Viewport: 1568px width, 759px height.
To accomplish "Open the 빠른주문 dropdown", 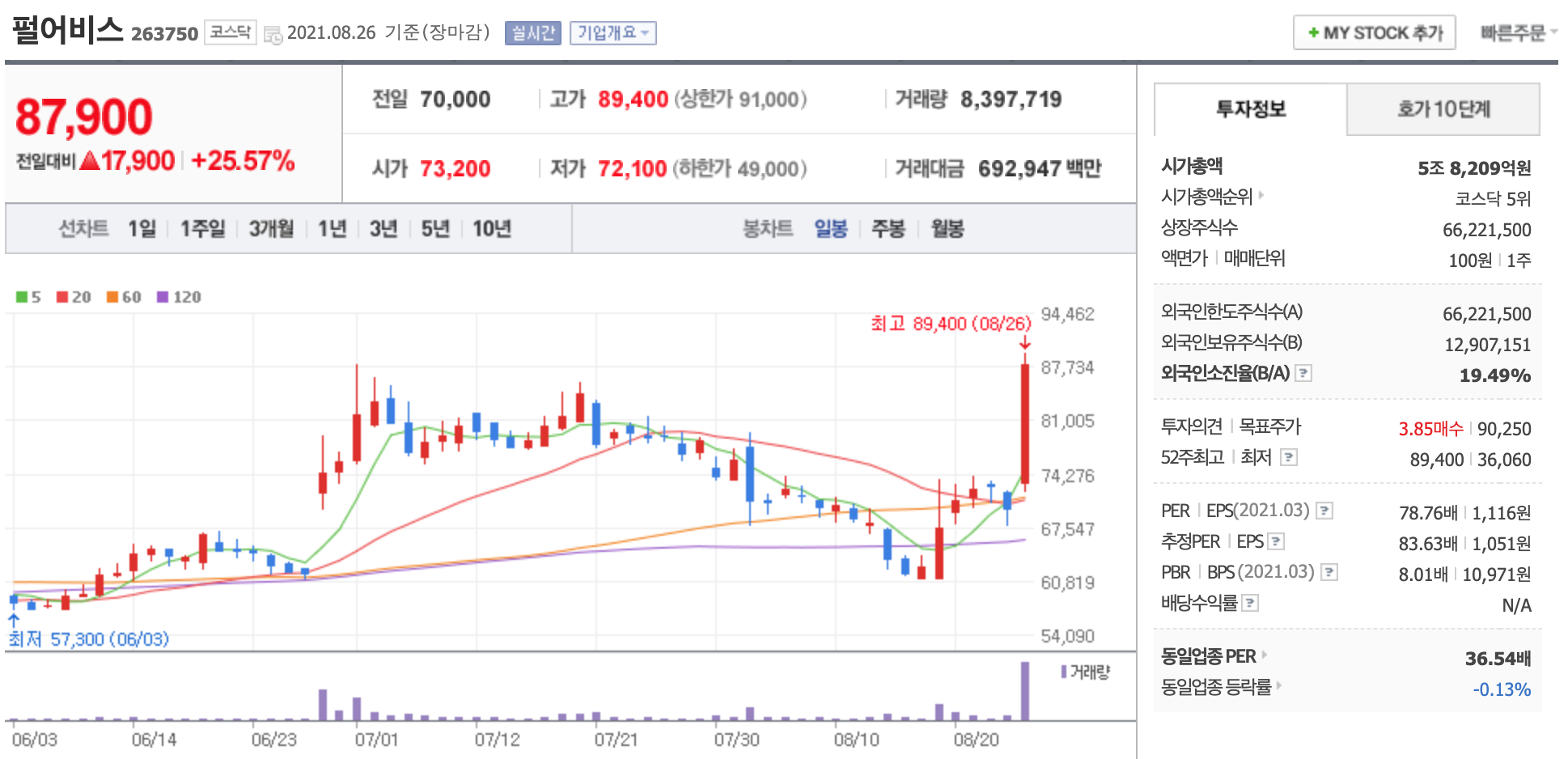I will tap(1519, 33).
